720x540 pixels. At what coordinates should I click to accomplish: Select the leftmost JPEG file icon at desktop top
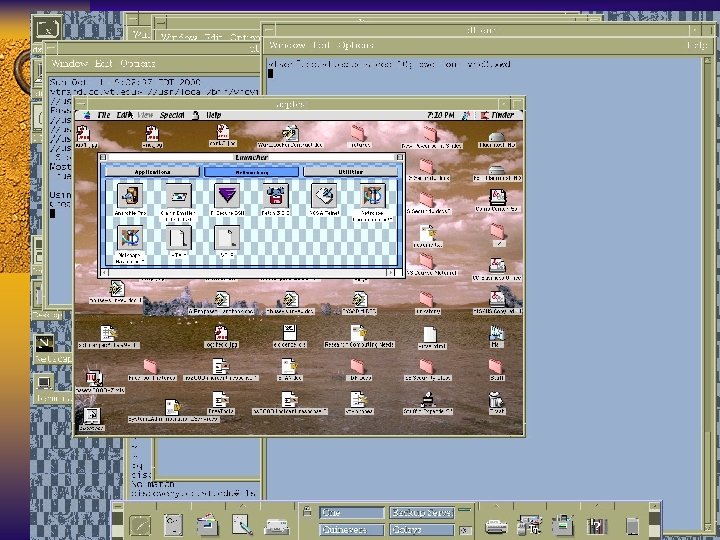83,134
